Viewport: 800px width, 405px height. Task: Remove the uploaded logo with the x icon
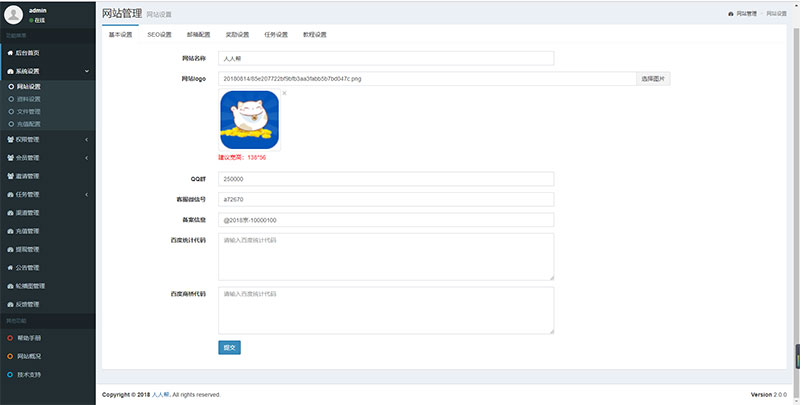pos(284,93)
